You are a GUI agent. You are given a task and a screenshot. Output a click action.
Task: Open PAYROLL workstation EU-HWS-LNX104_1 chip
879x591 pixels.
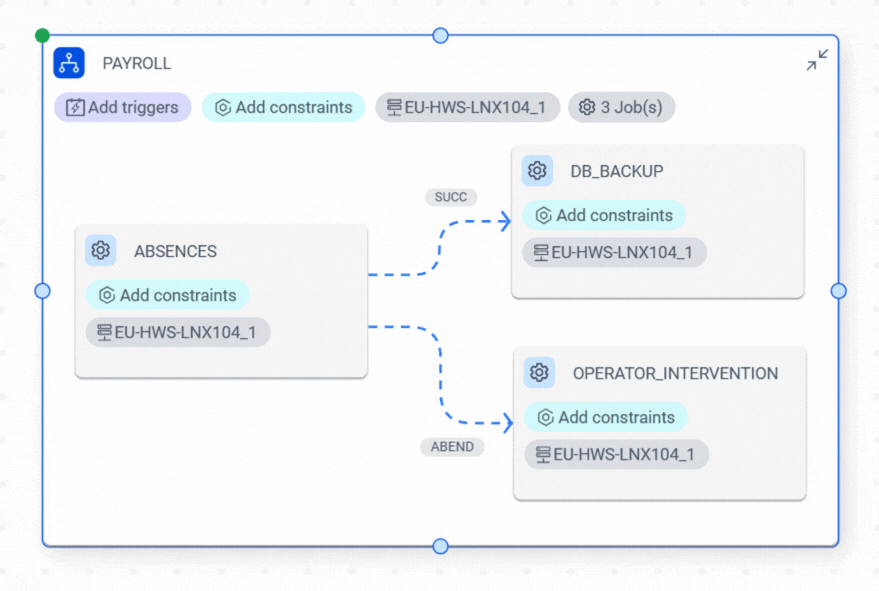point(467,107)
